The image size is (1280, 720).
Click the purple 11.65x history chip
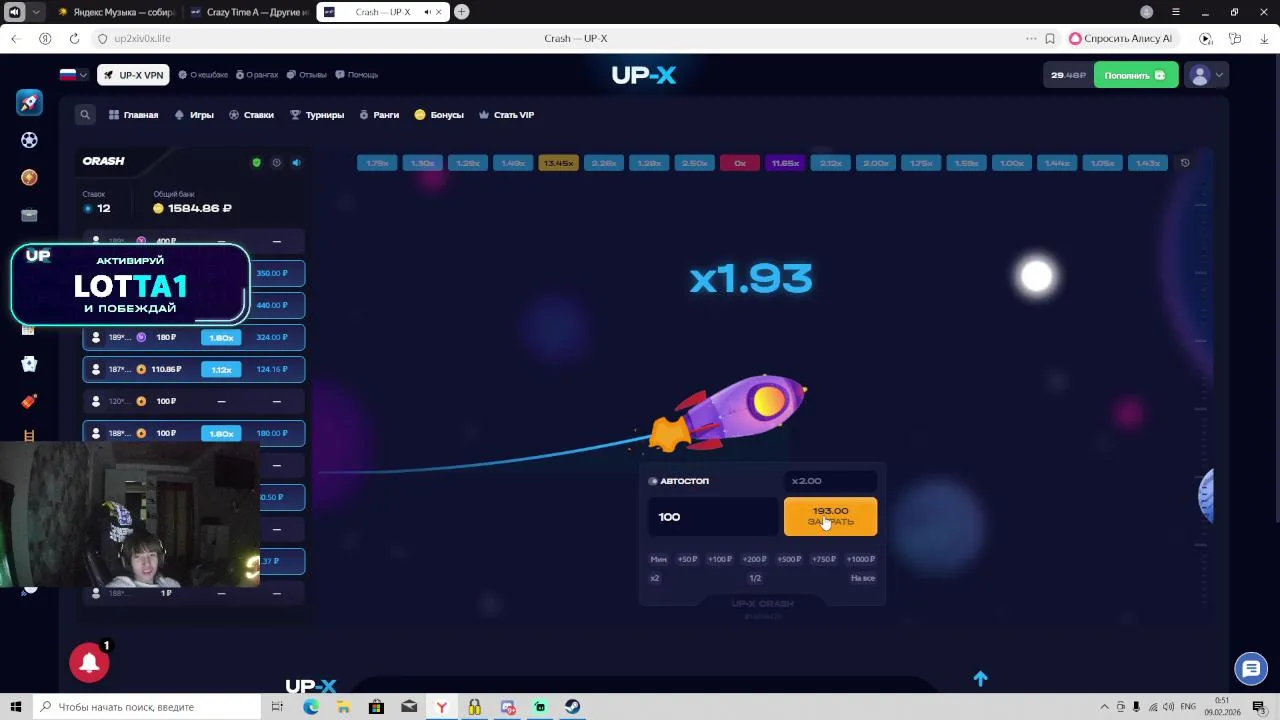point(785,163)
